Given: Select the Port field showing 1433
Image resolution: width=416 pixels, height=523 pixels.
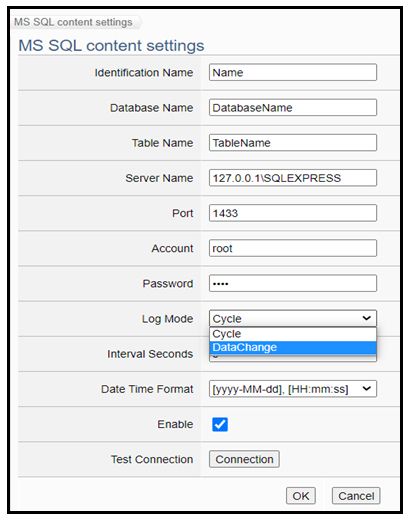Looking at the screenshot, I should (x=293, y=213).
